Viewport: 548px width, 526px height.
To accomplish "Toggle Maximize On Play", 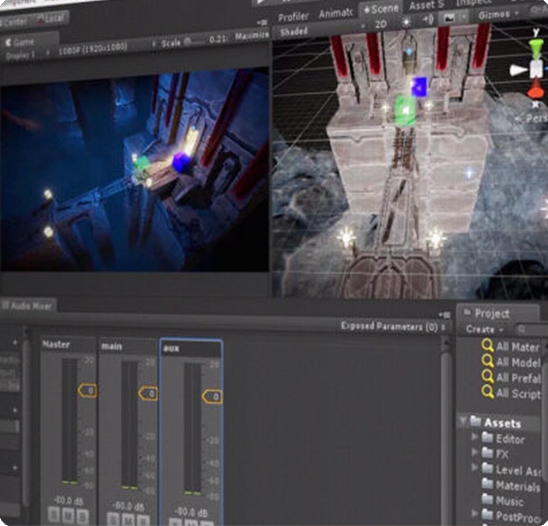I will [252, 36].
